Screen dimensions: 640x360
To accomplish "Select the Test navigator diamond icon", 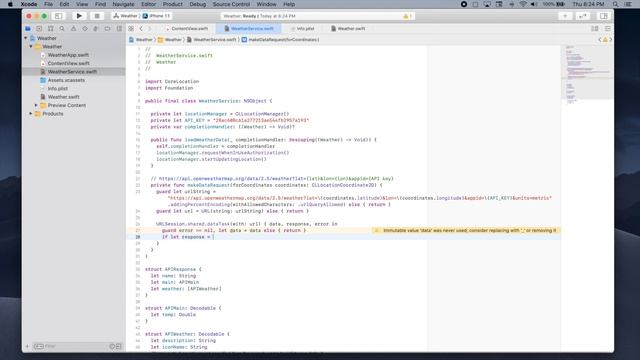I will 85,29.
